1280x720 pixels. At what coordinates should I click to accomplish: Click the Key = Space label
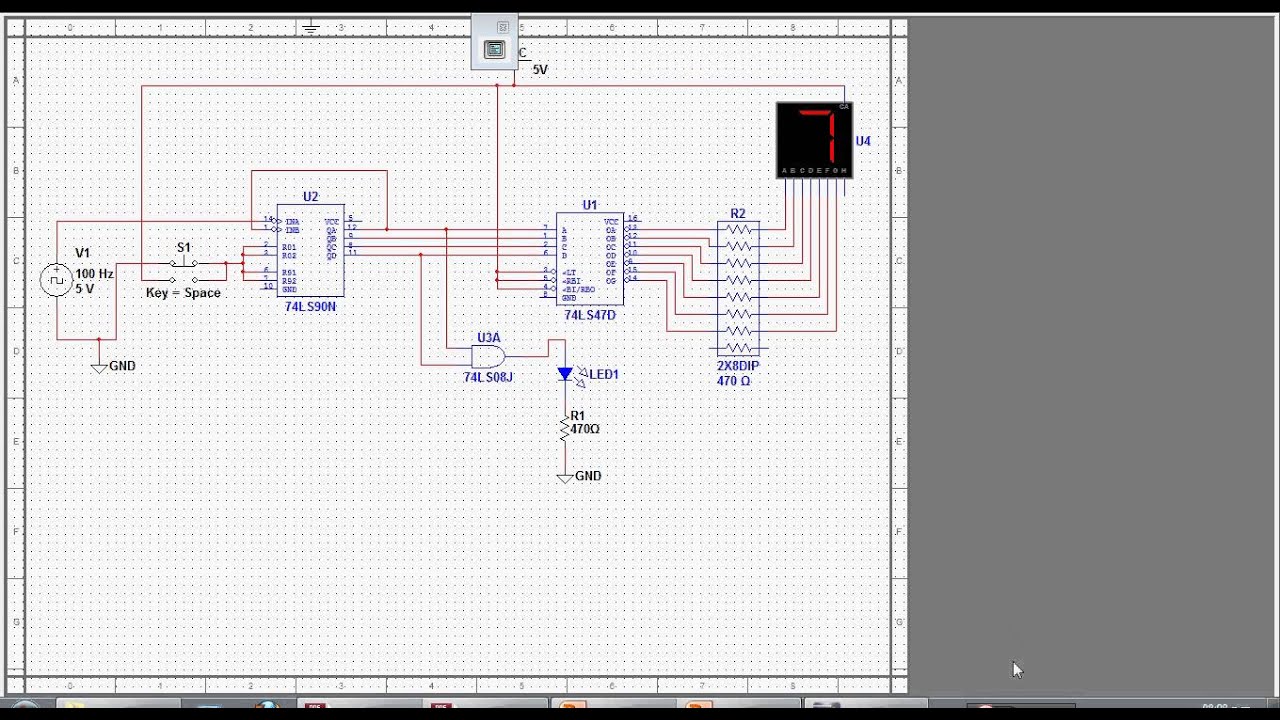click(x=183, y=293)
